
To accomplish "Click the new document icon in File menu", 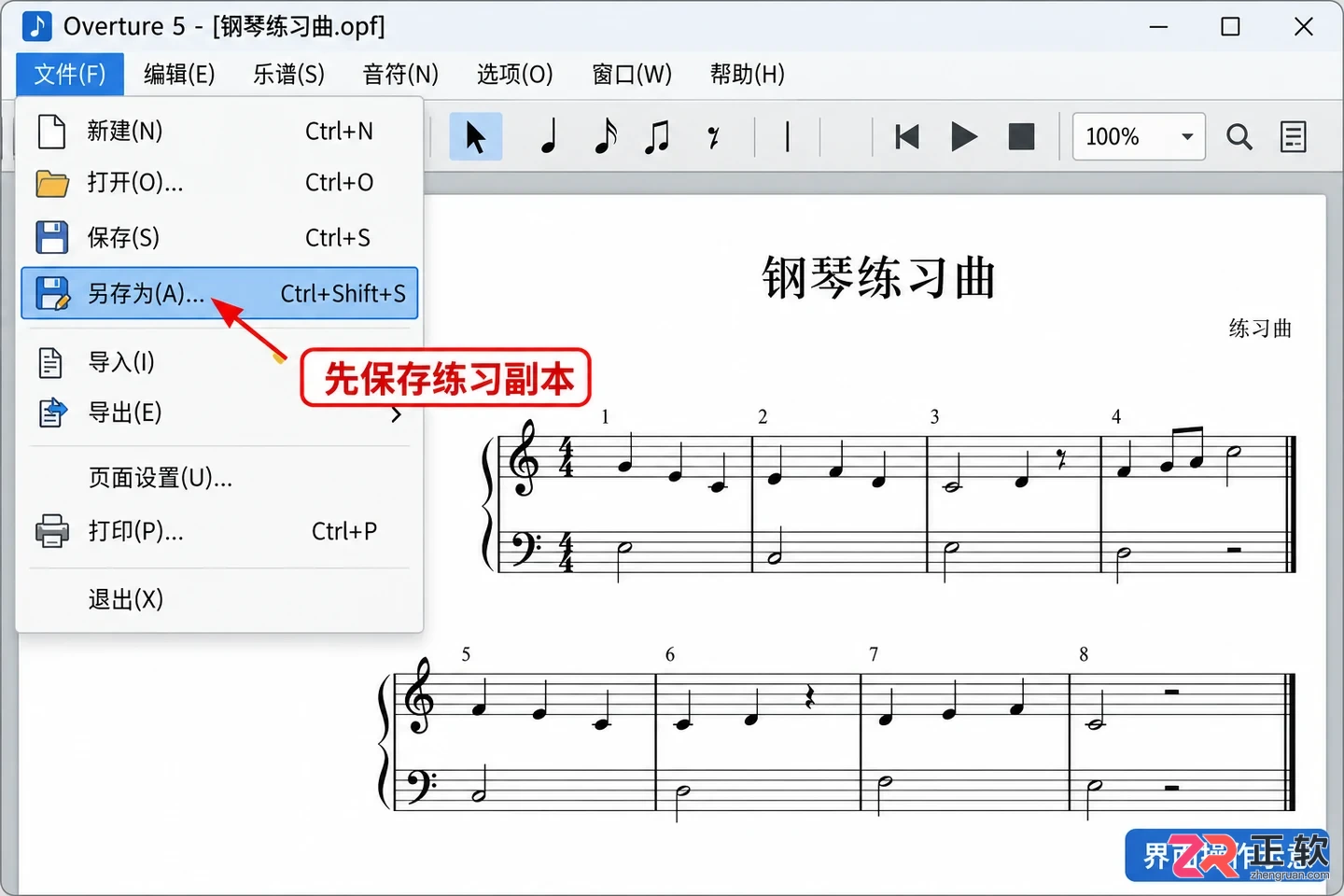I will tap(52, 132).
